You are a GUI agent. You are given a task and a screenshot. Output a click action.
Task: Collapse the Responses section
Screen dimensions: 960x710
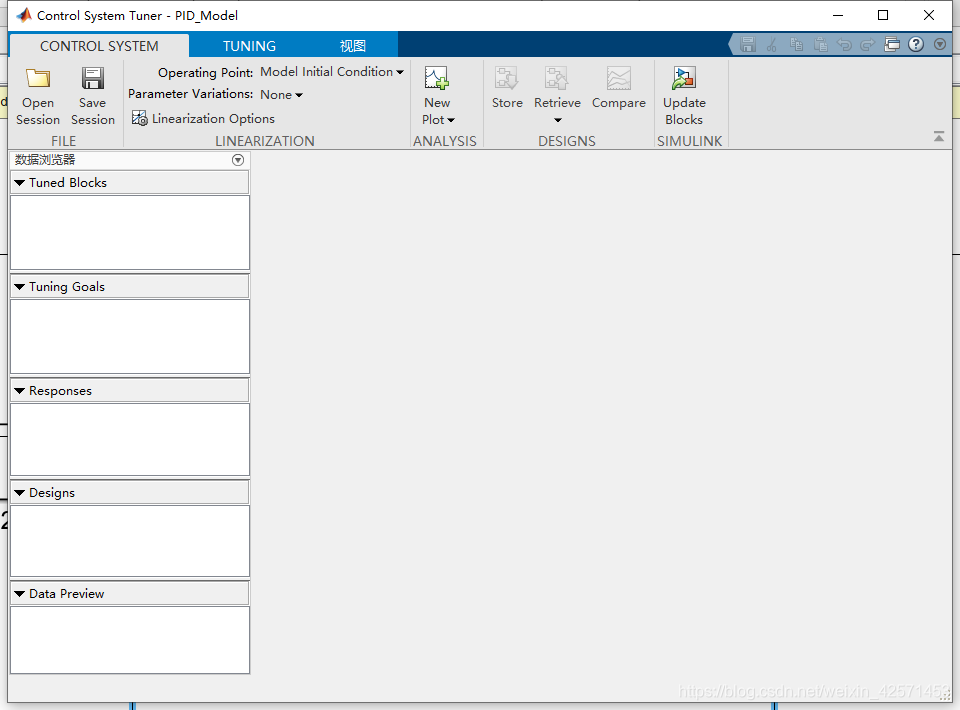click(x=20, y=390)
